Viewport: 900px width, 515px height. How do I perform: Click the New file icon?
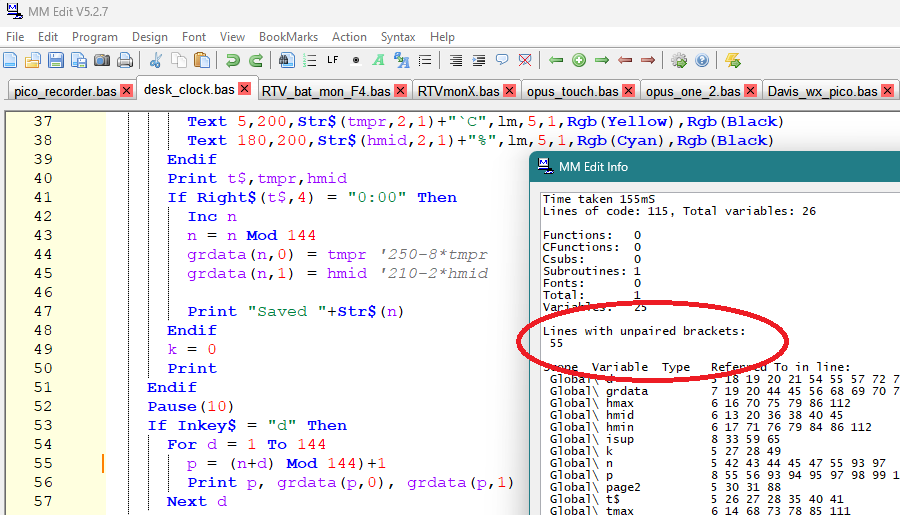(x=12, y=60)
